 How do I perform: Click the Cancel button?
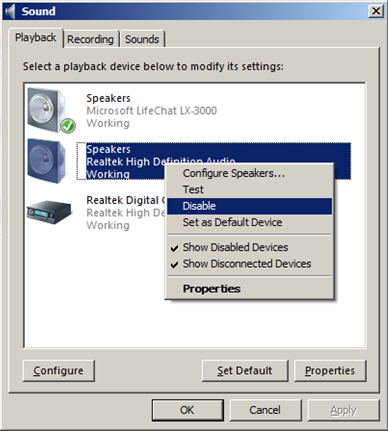coord(265,410)
